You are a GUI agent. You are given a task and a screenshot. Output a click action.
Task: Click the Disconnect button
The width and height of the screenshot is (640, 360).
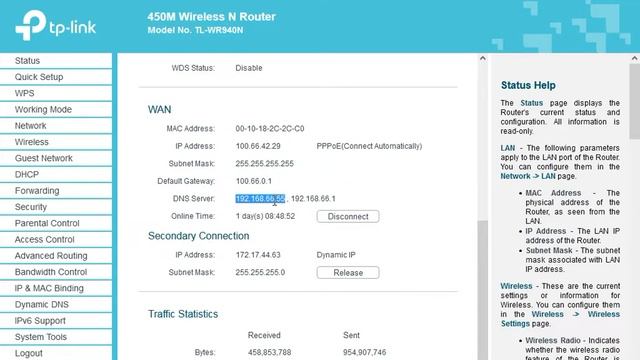point(348,216)
